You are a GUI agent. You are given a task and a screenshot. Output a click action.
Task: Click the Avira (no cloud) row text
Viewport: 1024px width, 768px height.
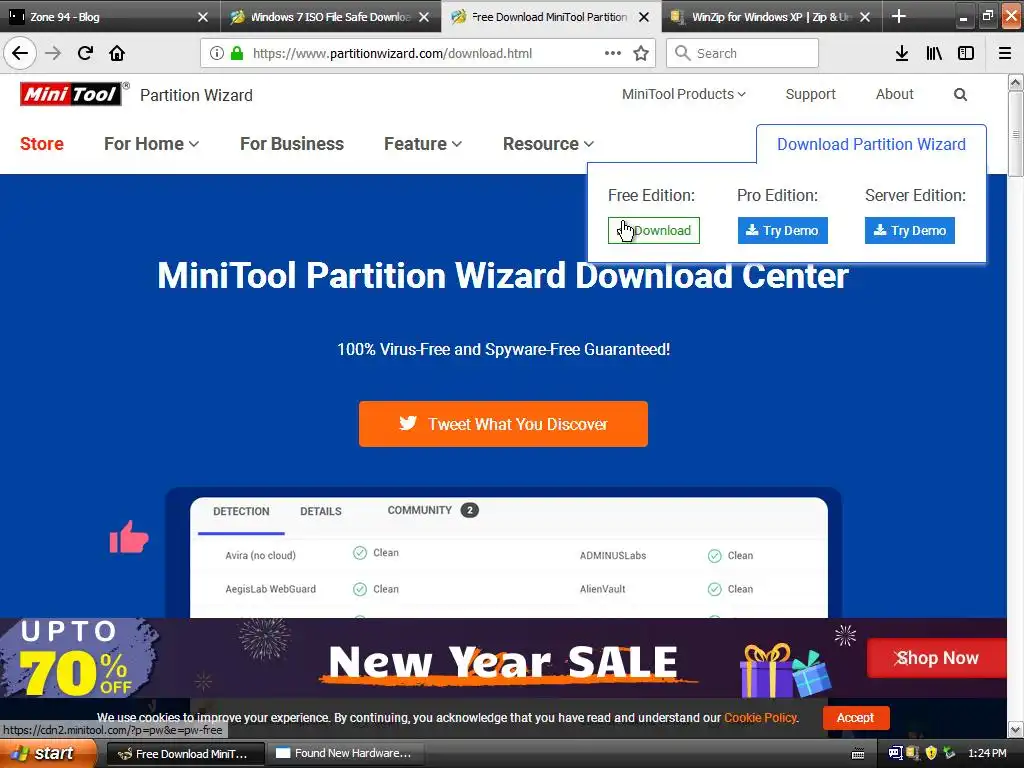tap(261, 556)
